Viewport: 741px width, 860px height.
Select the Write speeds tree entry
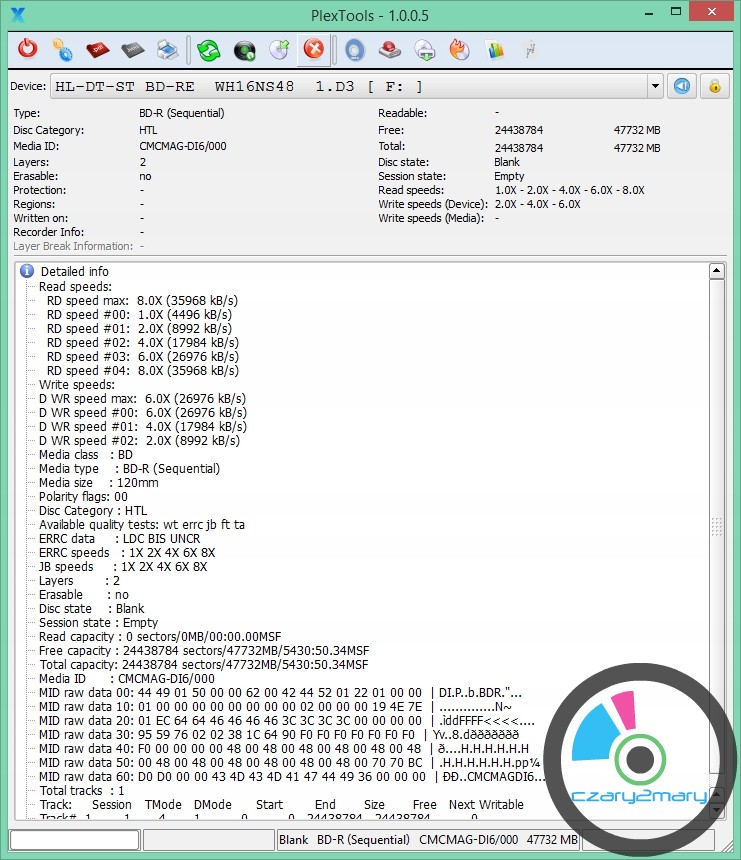pos(77,384)
